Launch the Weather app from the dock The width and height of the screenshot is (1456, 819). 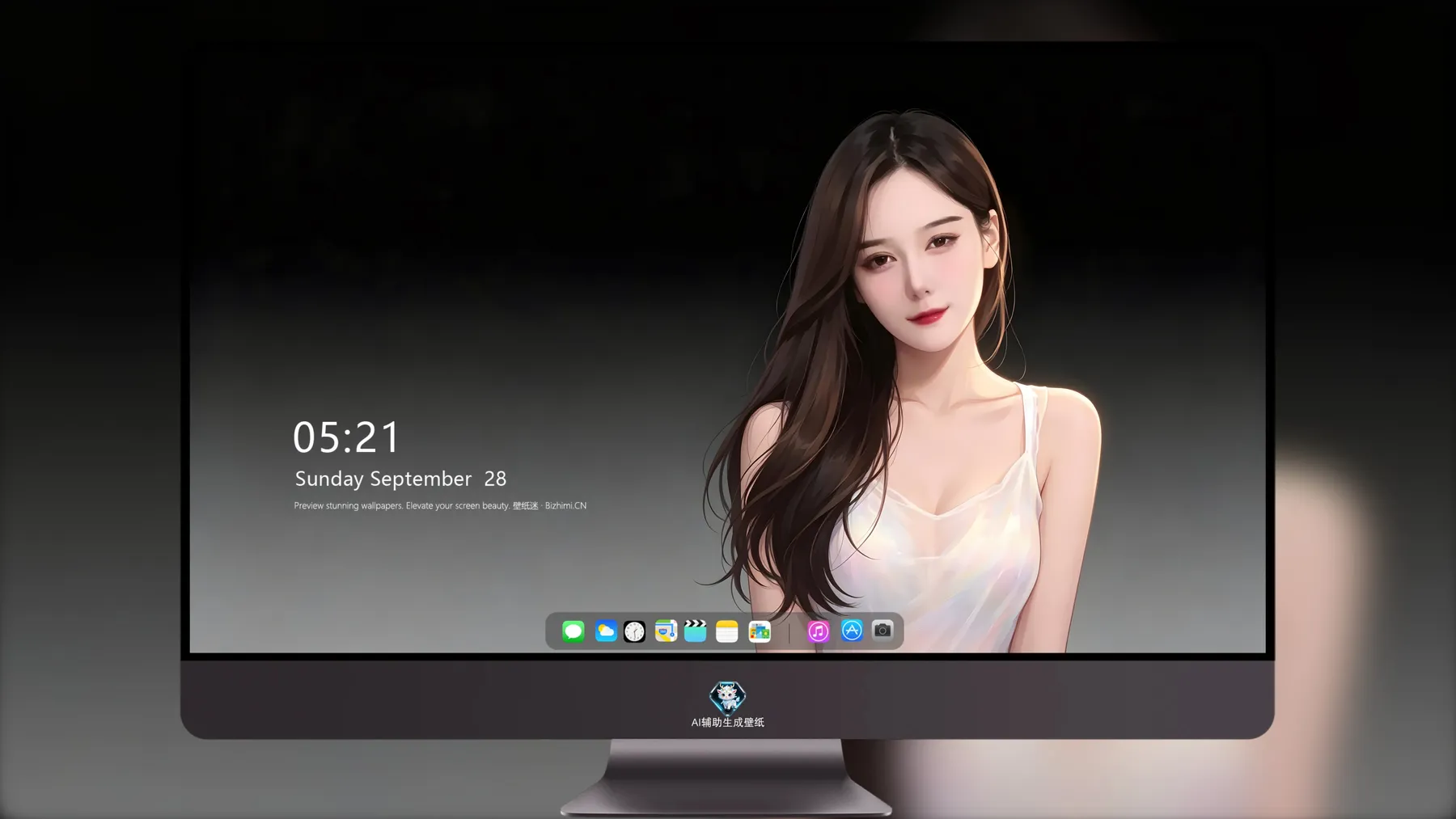tap(606, 631)
